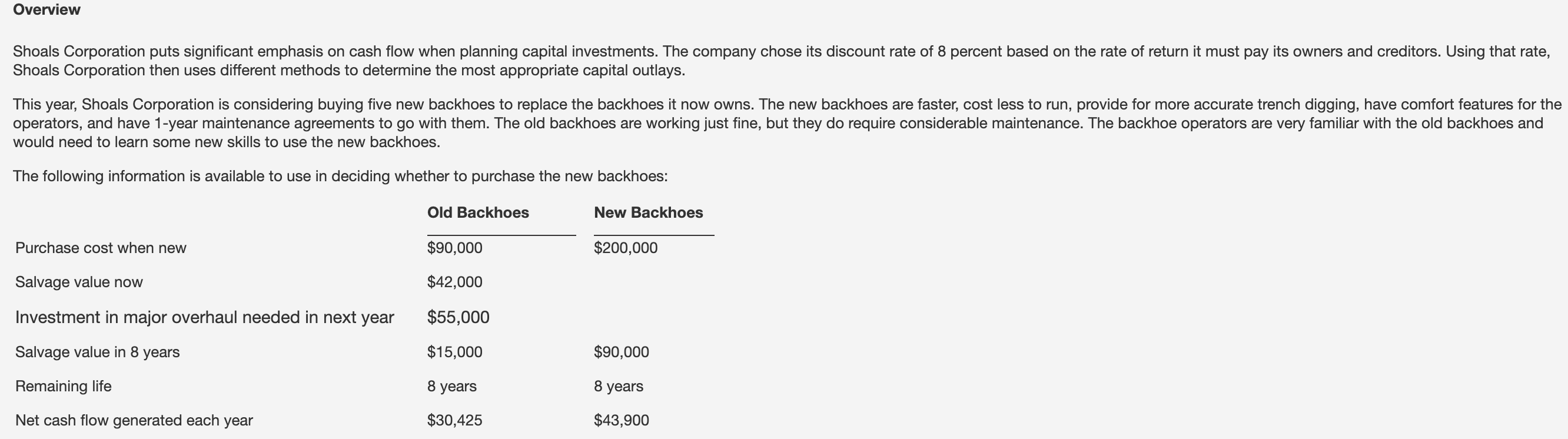Click old backhoes remaining life of 8 years
The image size is (1568, 439).
(x=451, y=386)
